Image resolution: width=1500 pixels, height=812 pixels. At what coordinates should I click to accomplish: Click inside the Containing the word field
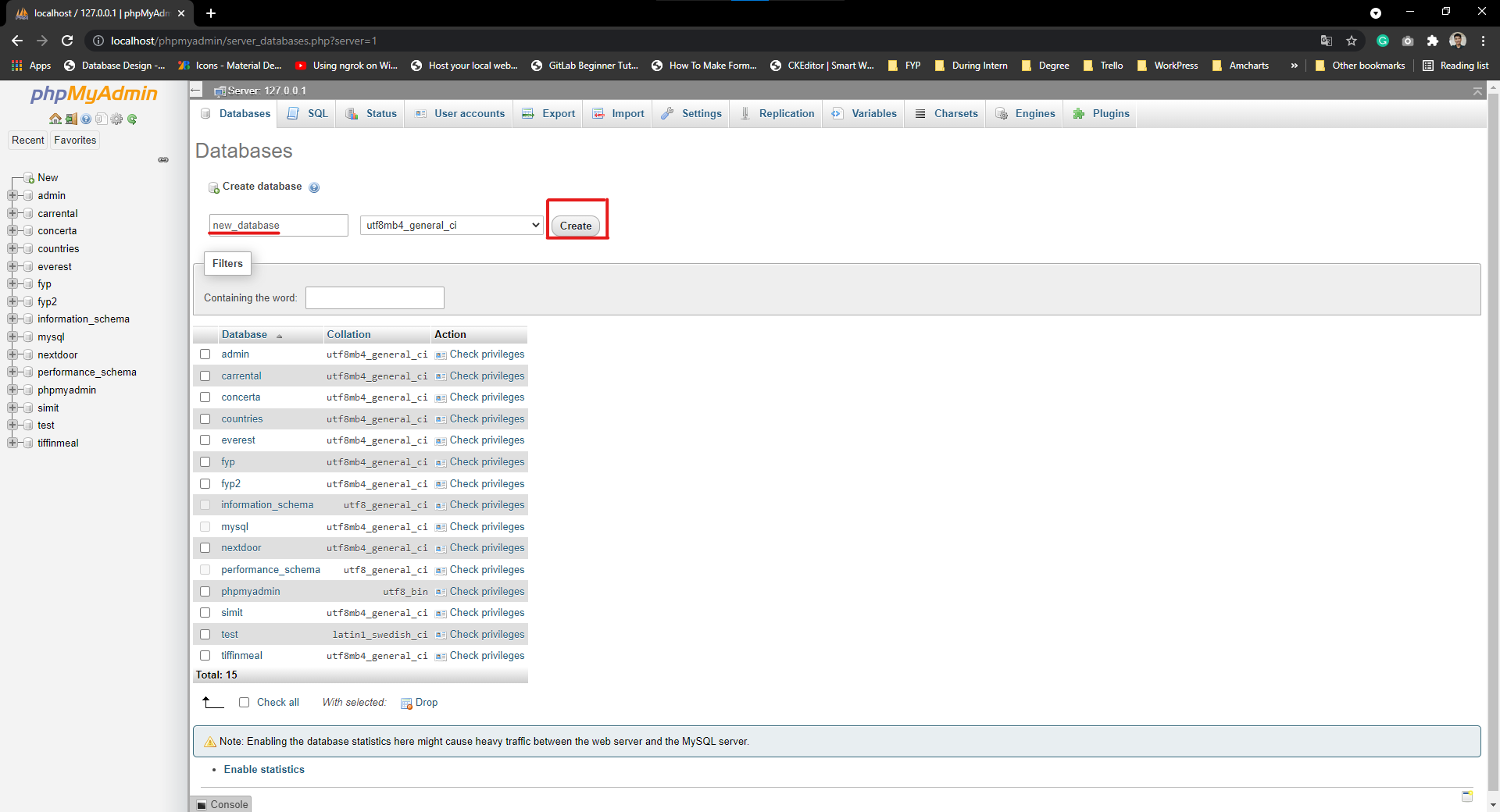pyautogui.click(x=374, y=297)
